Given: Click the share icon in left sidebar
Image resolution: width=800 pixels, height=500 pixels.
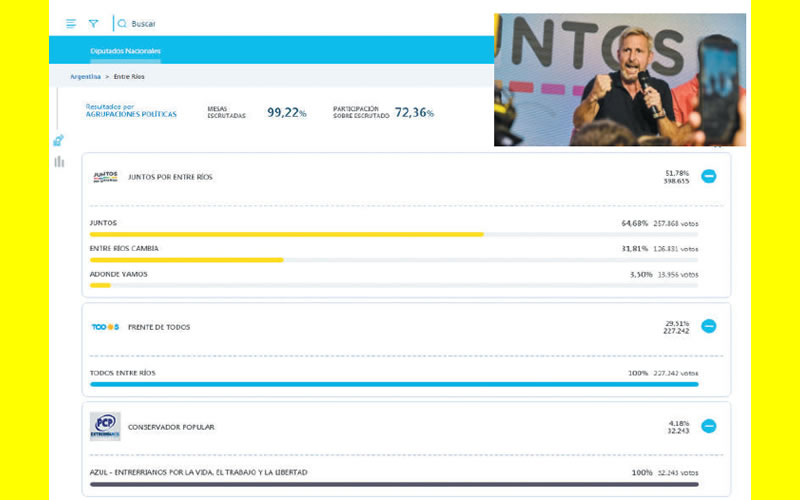Looking at the screenshot, I should click(x=59, y=140).
